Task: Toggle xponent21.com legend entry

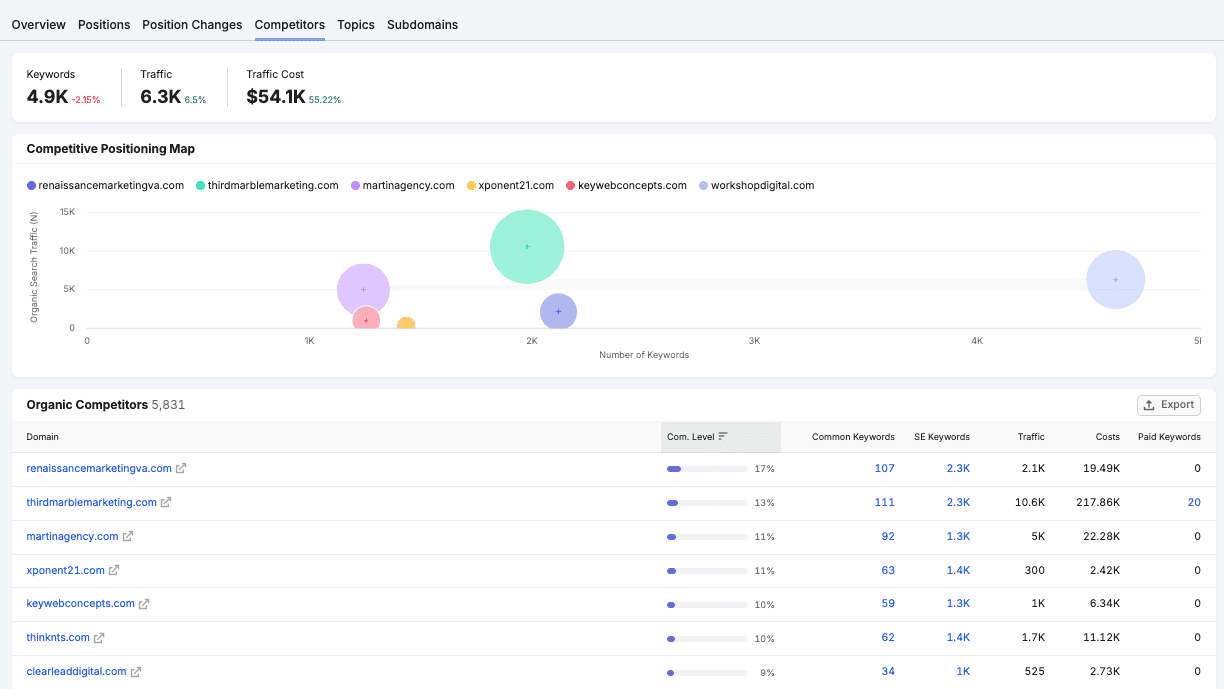Action: point(510,185)
